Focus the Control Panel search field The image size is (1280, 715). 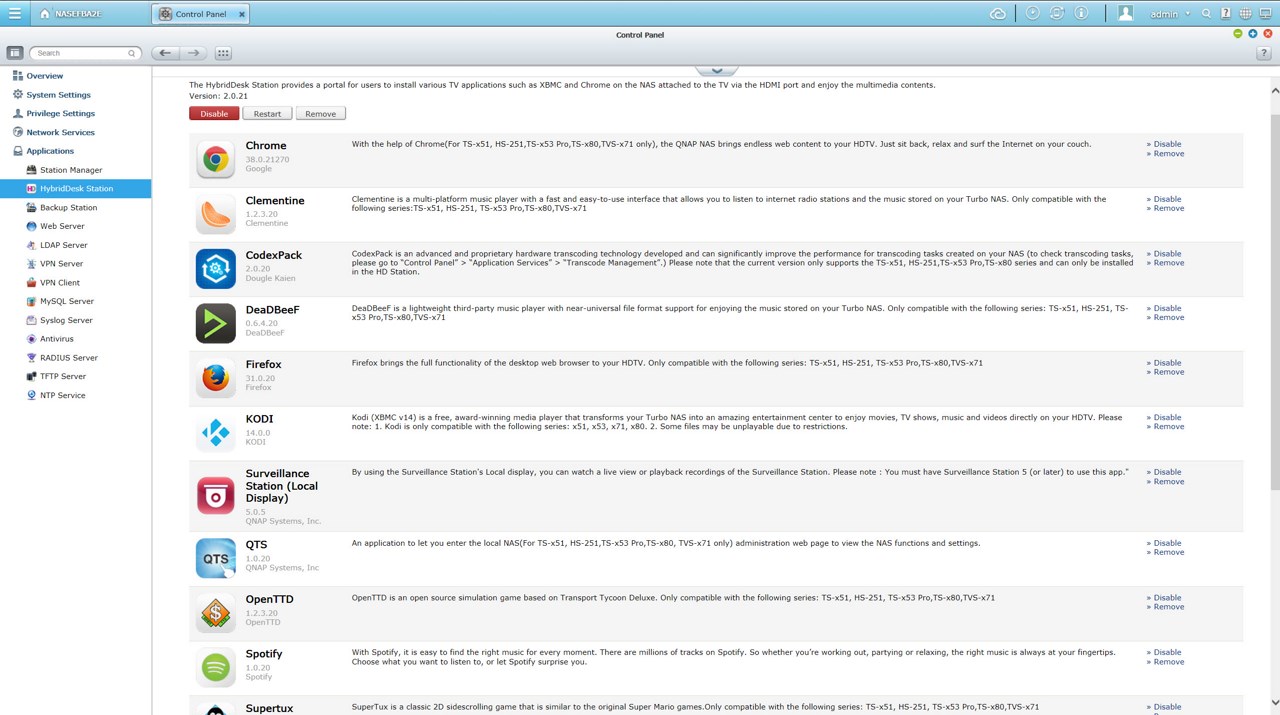click(84, 53)
